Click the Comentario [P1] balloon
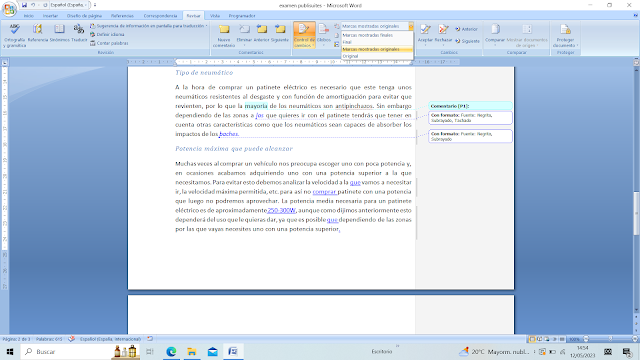 (470, 106)
